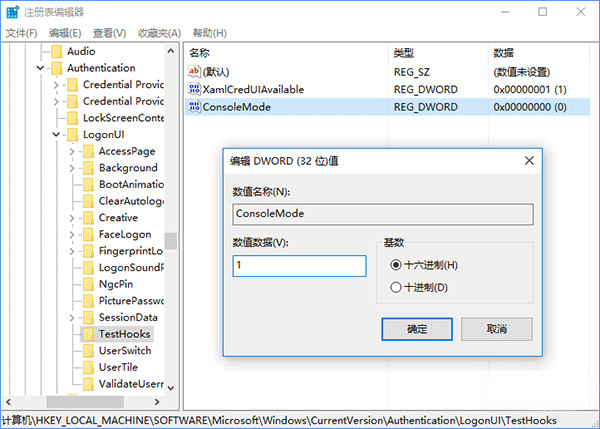Collapse the Authentication tree node

click(41, 68)
